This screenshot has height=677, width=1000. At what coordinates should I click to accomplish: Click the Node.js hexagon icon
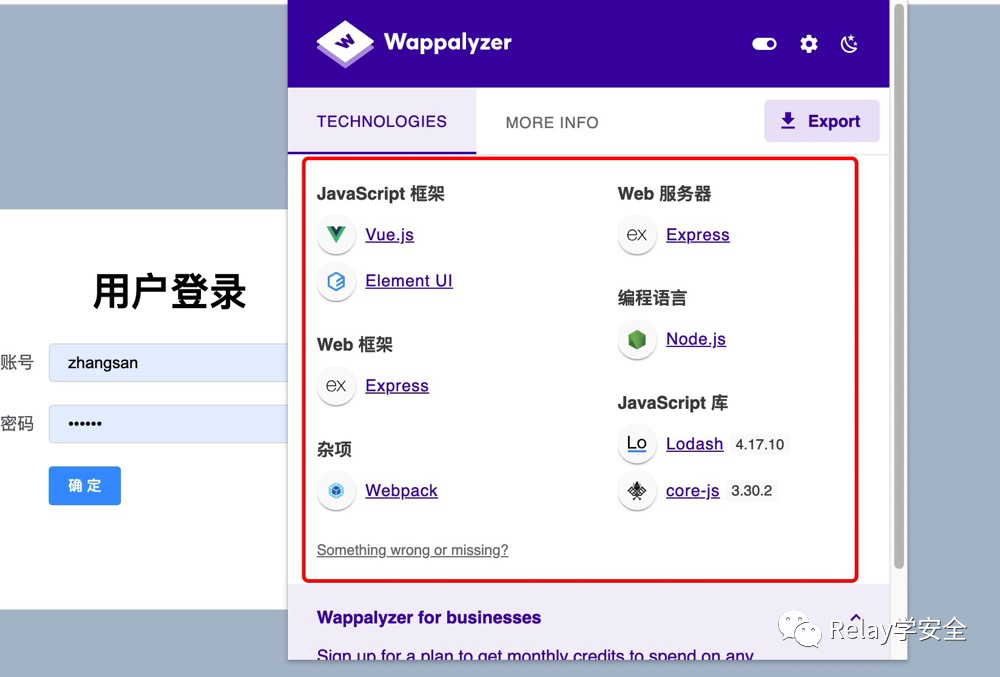coord(636,339)
